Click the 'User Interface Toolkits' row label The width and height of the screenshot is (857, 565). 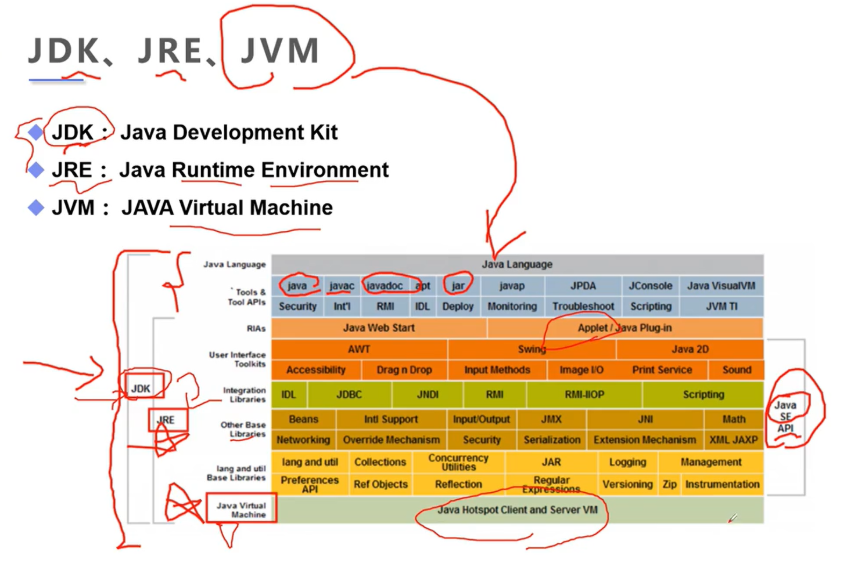click(237, 359)
